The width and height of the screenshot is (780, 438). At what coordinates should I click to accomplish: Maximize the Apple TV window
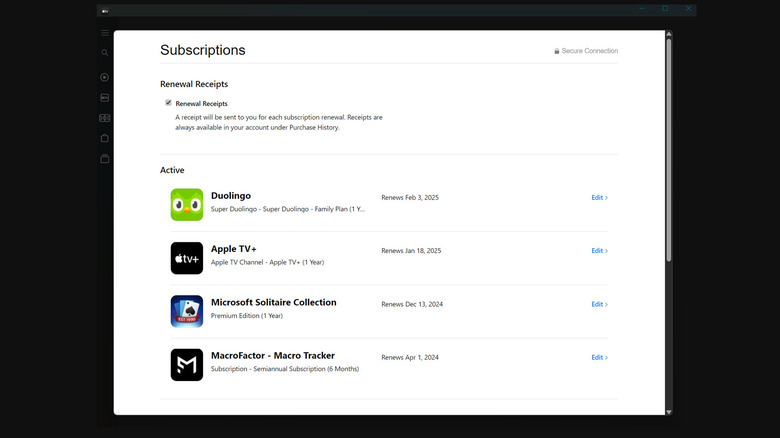[665, 9]
